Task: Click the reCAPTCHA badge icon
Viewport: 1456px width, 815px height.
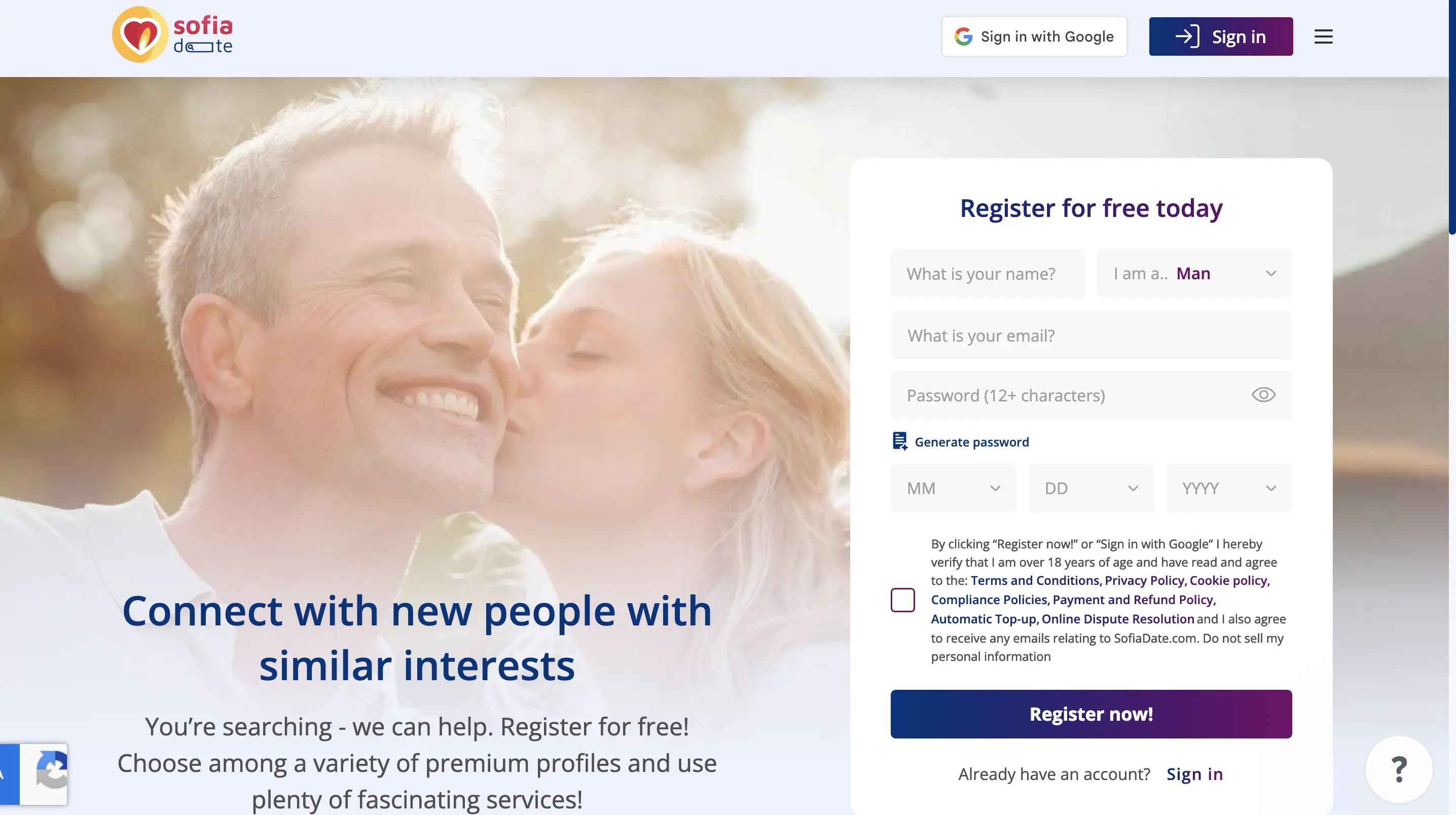Action: (51, 770)
